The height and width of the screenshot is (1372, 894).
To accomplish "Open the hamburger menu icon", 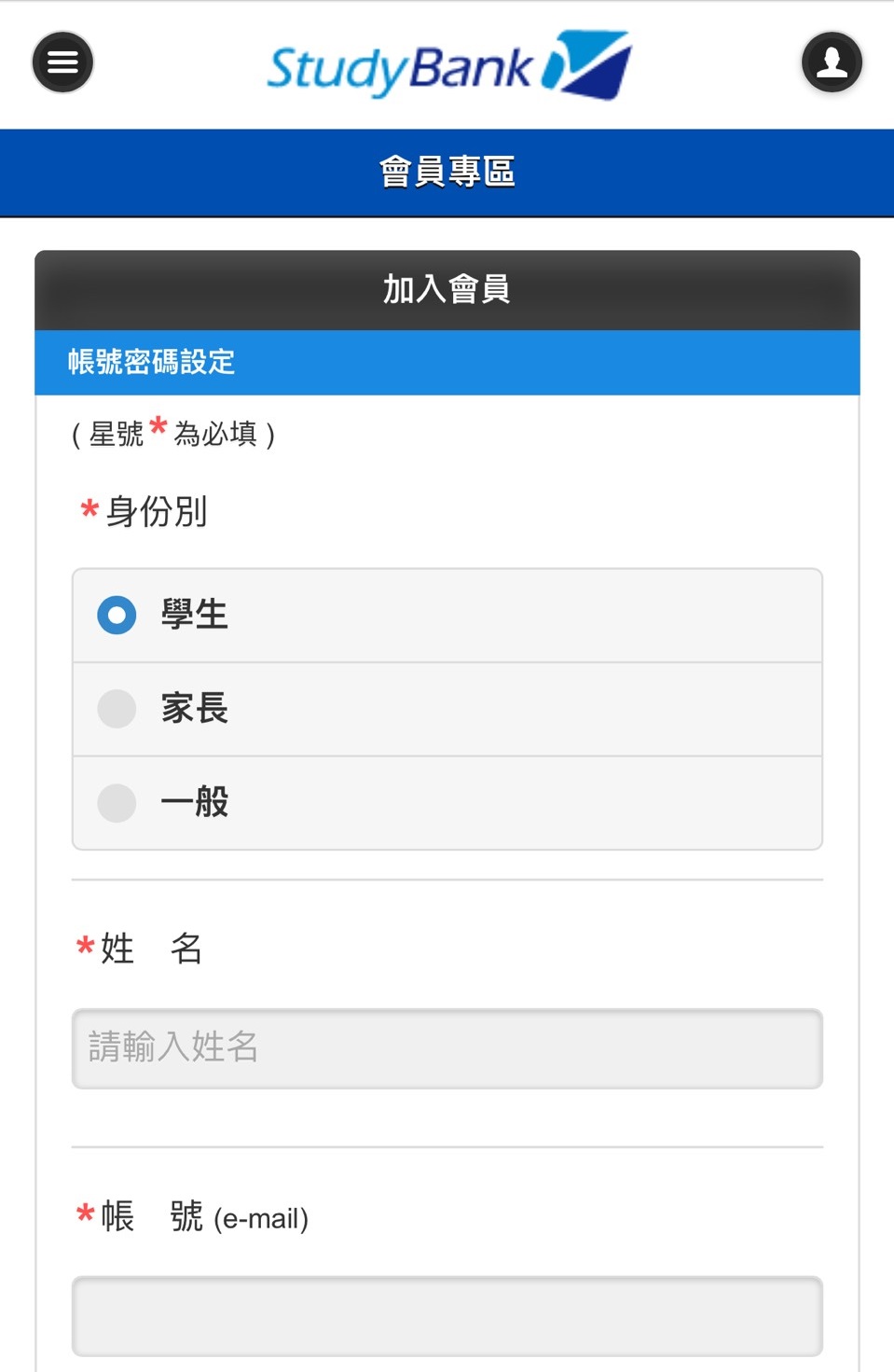I will [62, 62].
